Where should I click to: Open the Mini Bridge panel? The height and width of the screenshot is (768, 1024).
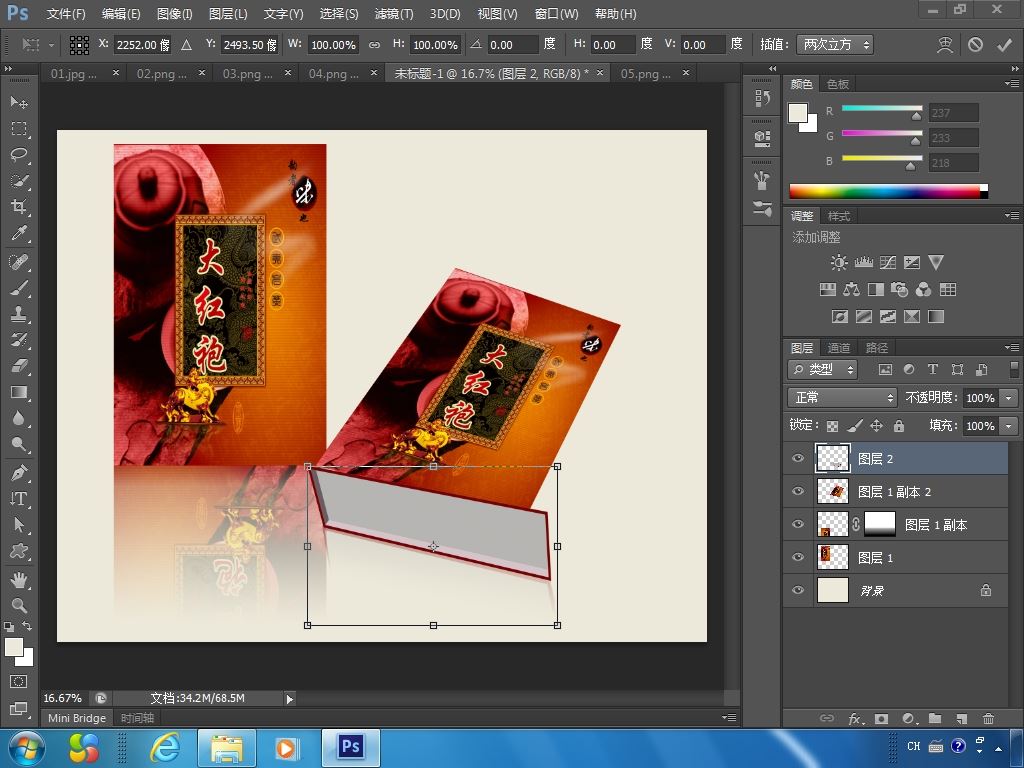pyautogui.click(x=77, y=718)
